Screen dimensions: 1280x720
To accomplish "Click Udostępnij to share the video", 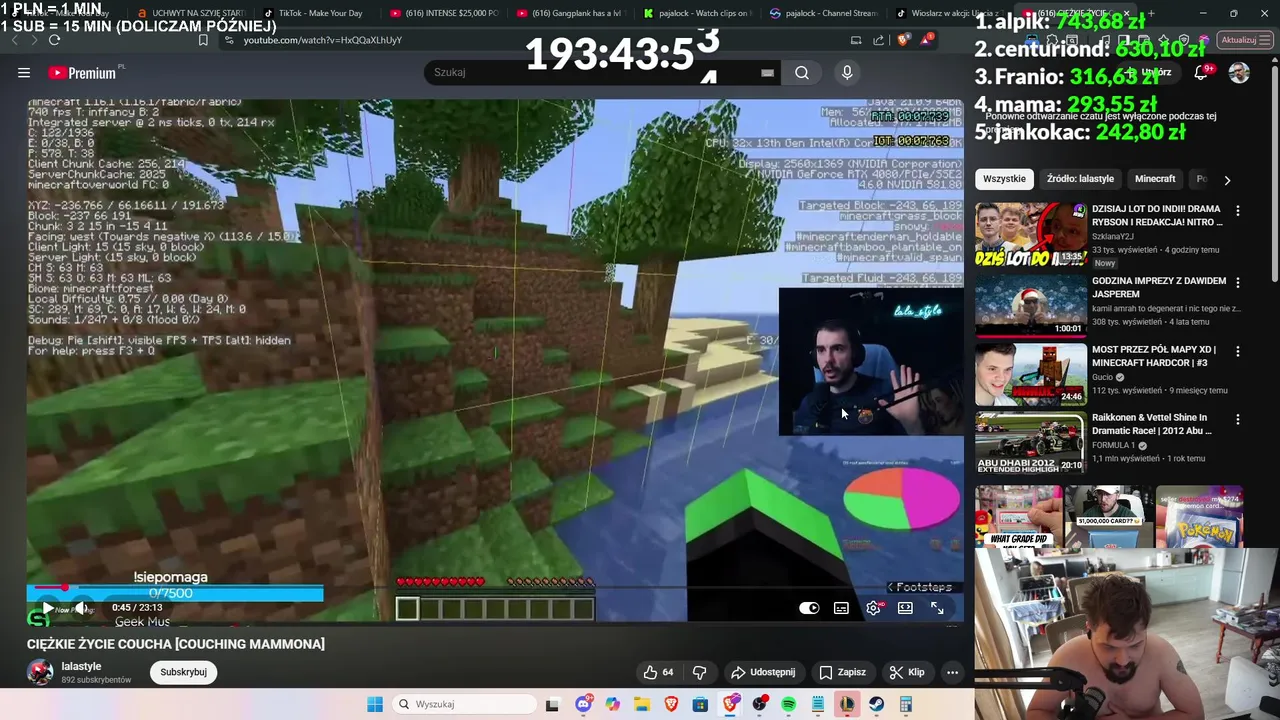I will [x=763, y=672].
